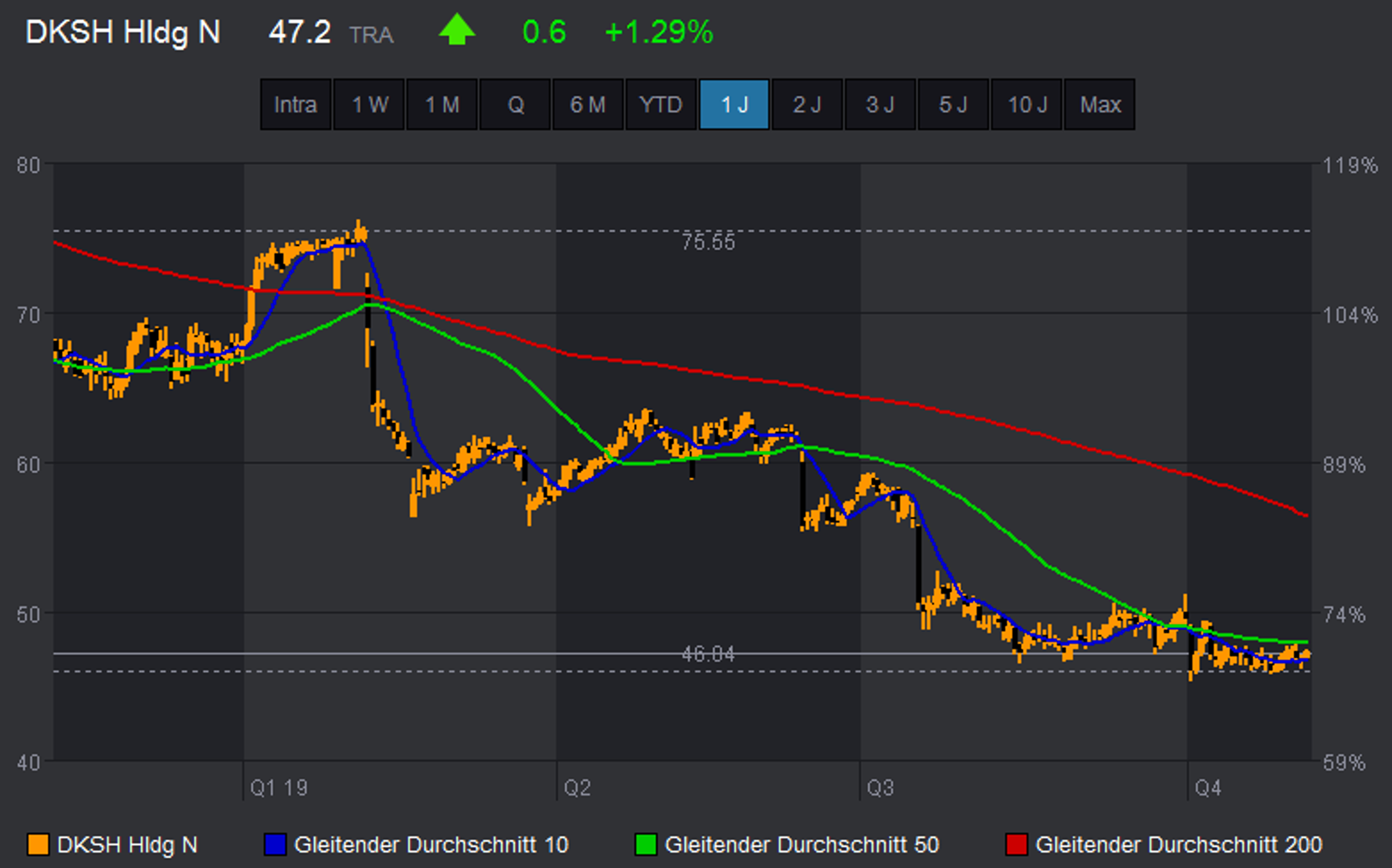This screenshot has width=1392, height=868.
Task: Choose the 6 M time range
Action: tap(587, 104)
